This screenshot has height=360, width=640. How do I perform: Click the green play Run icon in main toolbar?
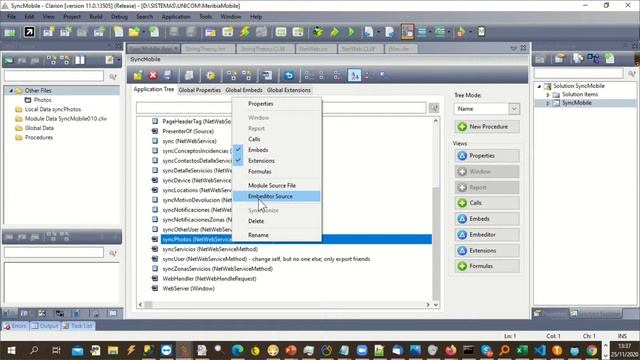351,32
